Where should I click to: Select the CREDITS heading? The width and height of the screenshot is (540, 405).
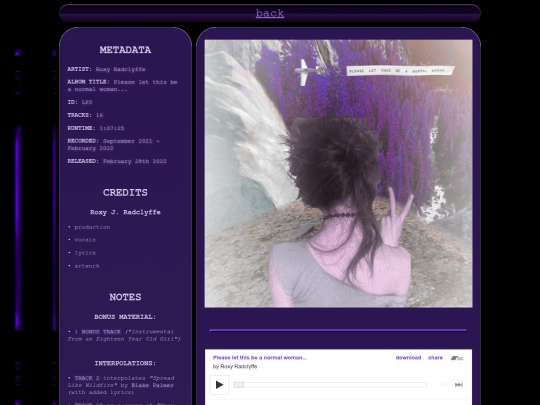125,193
